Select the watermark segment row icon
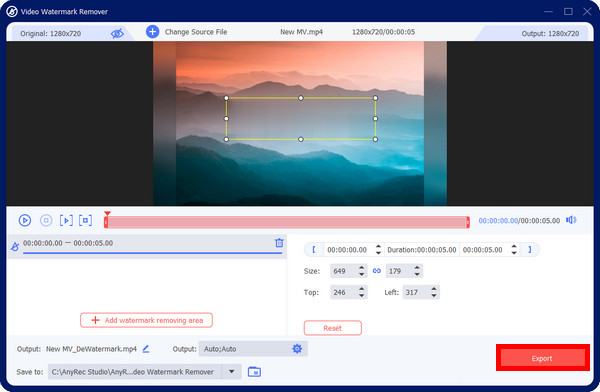 tap(15, 247)
